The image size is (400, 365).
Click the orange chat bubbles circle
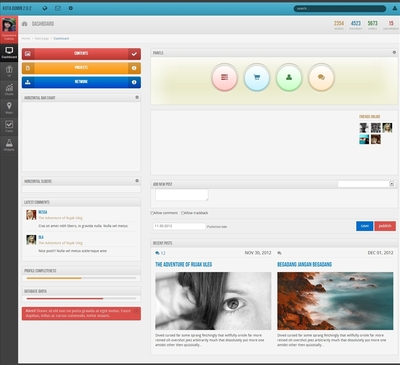tap(321, 77)
